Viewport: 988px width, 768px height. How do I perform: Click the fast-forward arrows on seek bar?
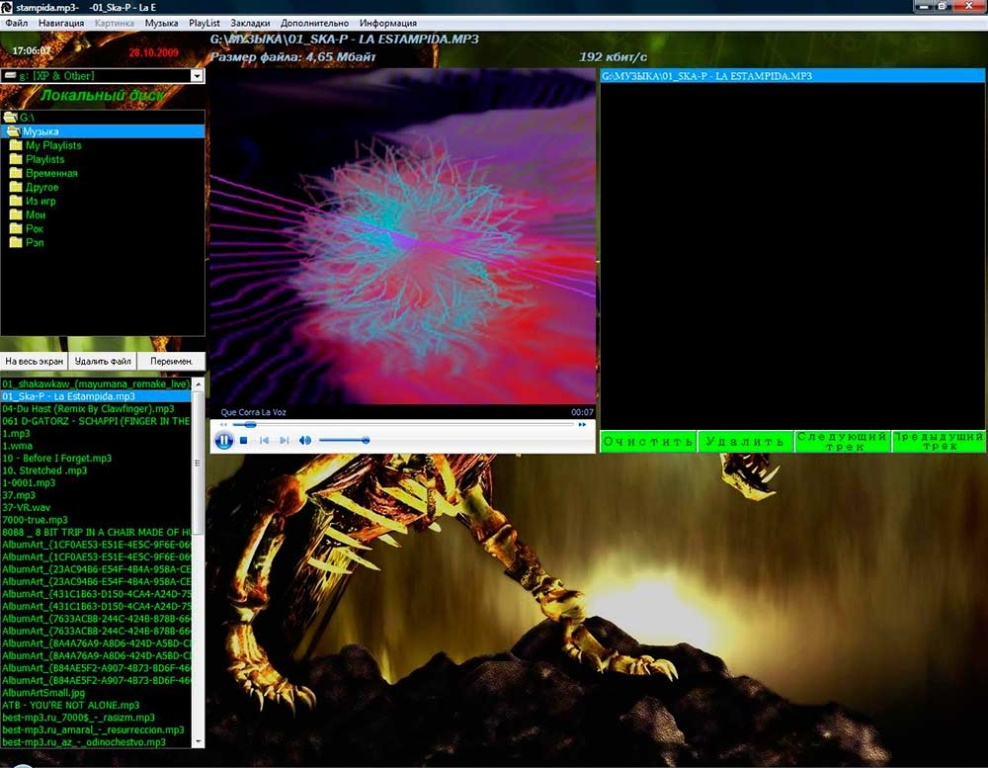582,425
